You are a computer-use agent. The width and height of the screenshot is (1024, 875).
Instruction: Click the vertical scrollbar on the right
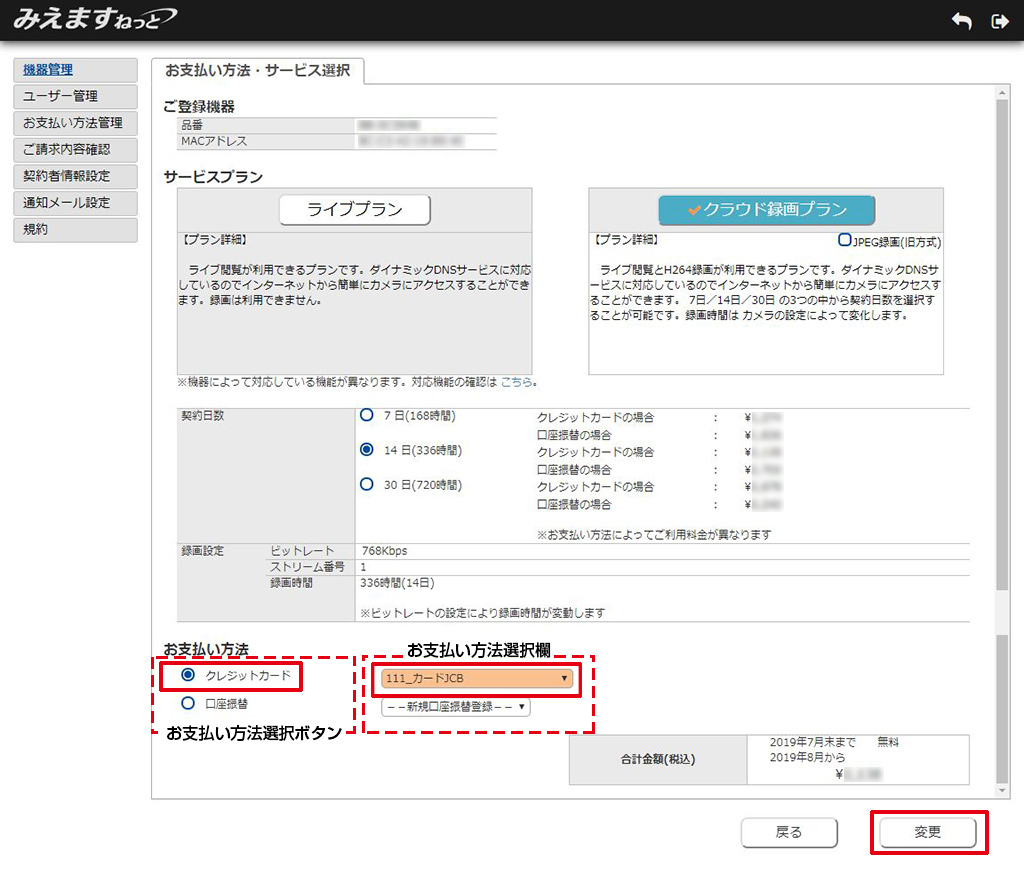1002,400
